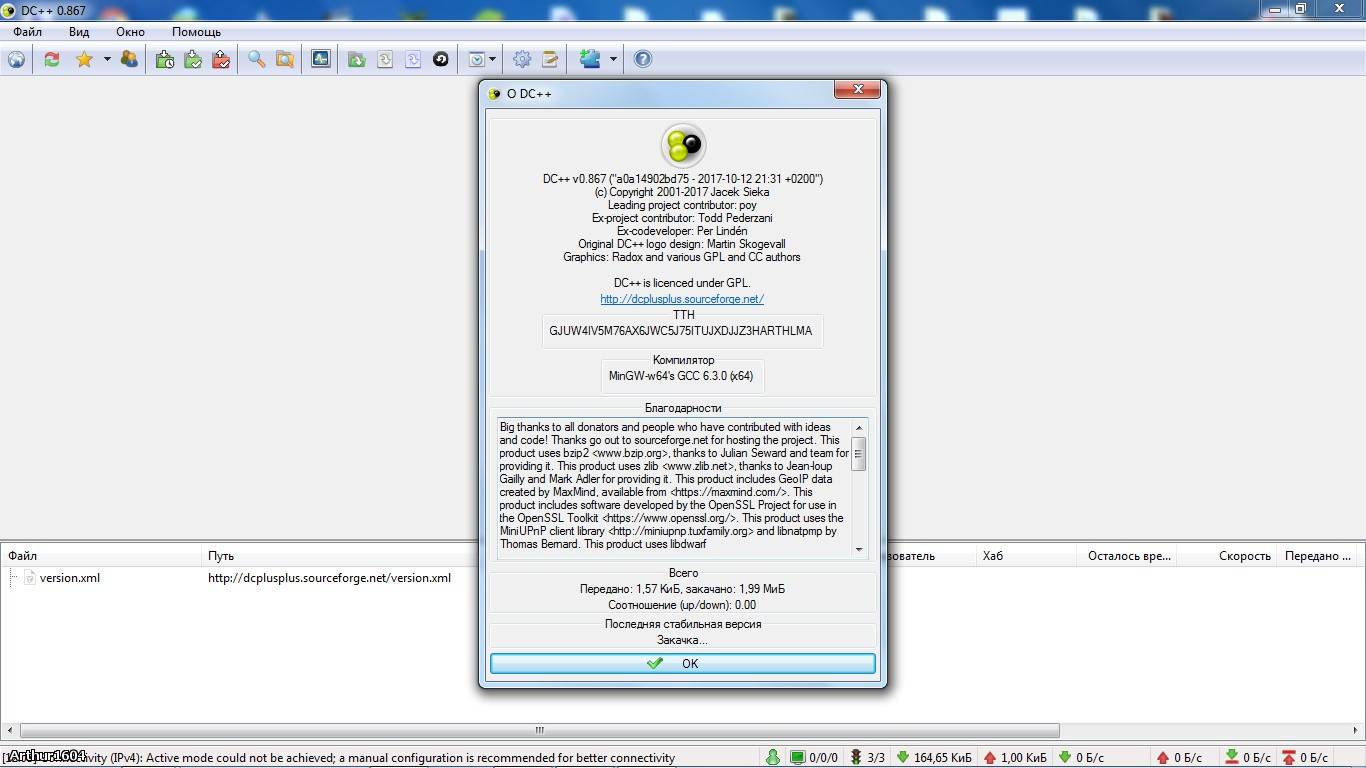Image resolution: width=1366 pixels, height=768 pixels.
Task: Click the uploaded 1,00 КиБ status
Action: point(1015,757)
